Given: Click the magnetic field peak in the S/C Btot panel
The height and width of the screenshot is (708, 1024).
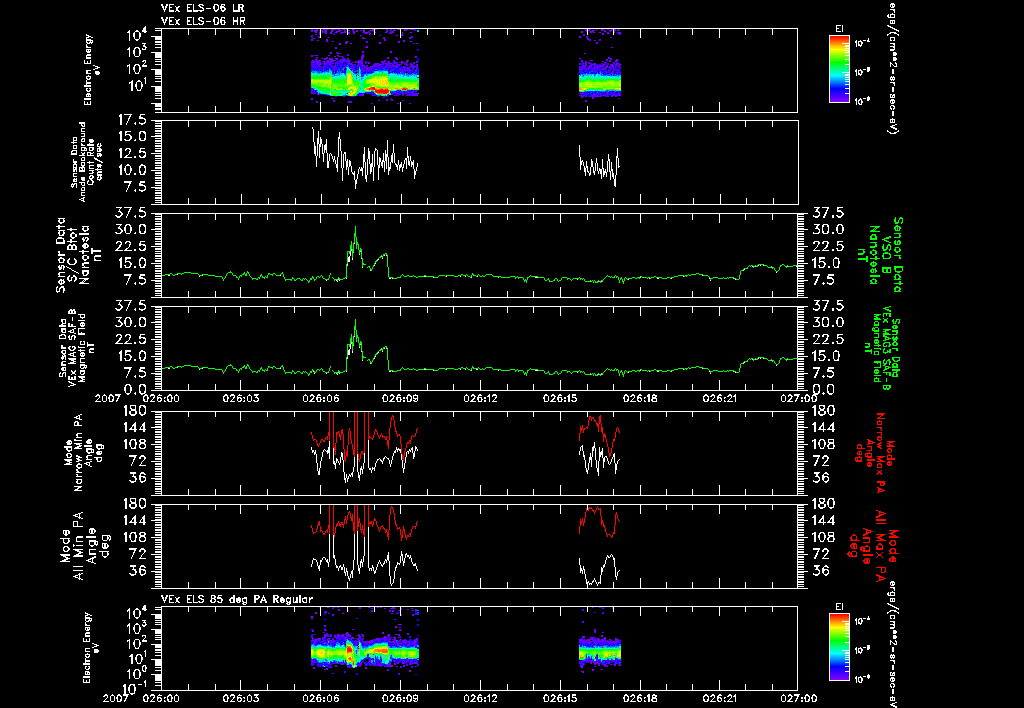Looking at the screenshot, I should (355, 229).
